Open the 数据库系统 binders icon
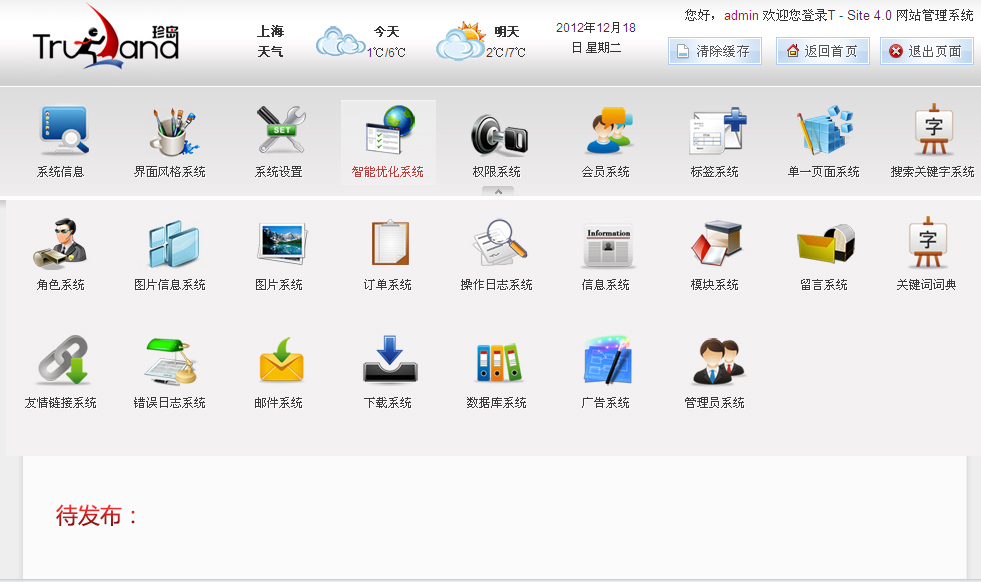 point(497,358)
